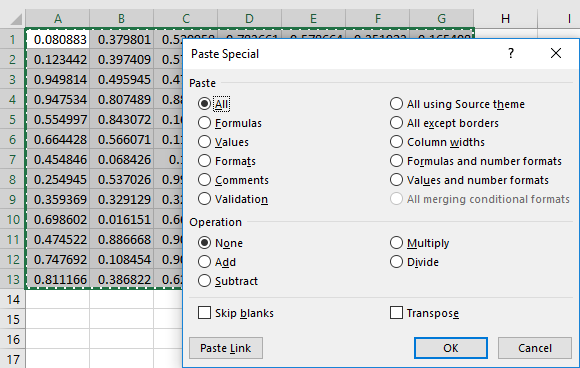Select Comments paste radio button
This screenshot has width=580, height=368.
pyautogui.click(x=205, y=180)
